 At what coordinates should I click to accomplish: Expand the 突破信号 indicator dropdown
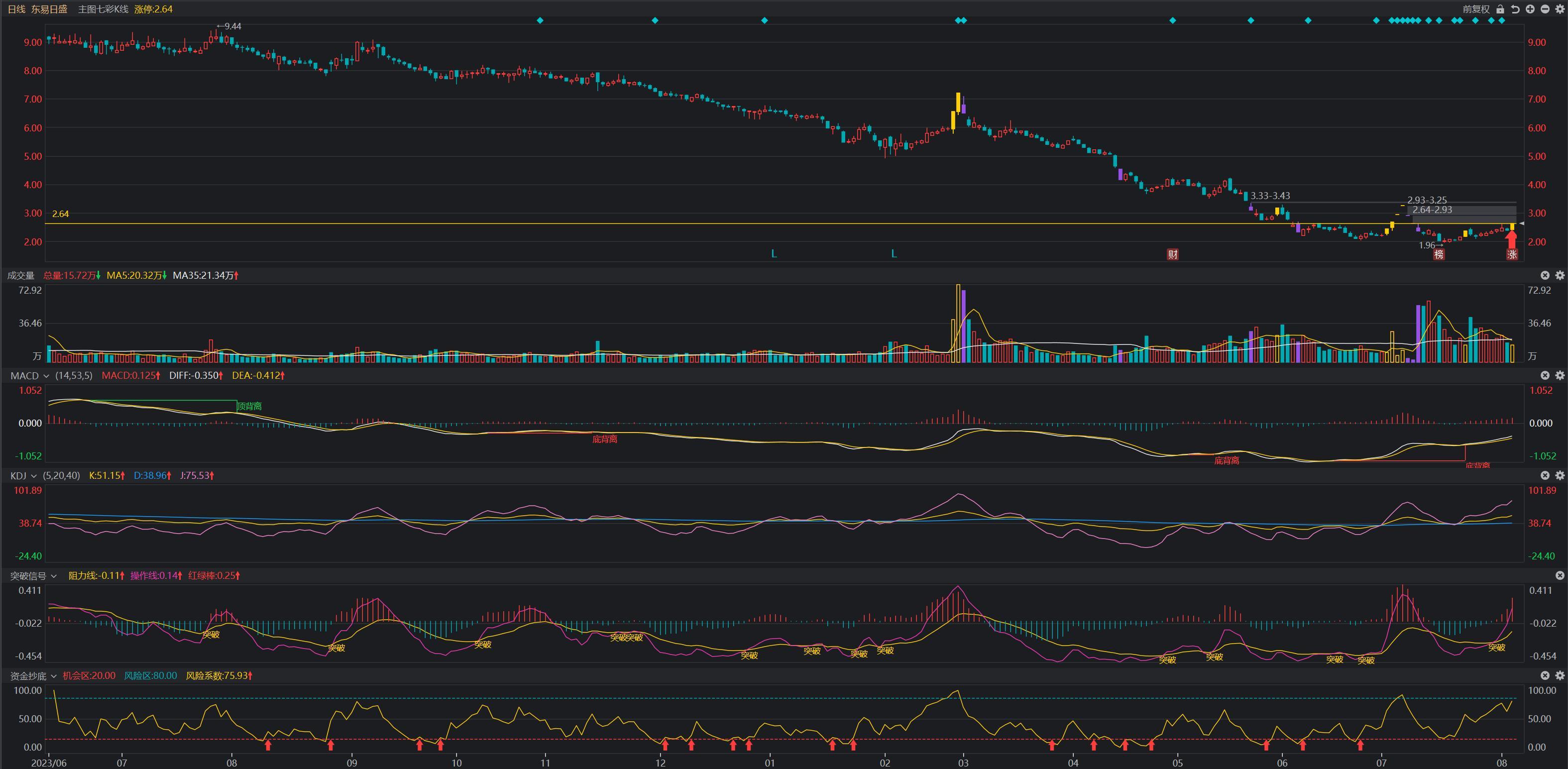54,575
